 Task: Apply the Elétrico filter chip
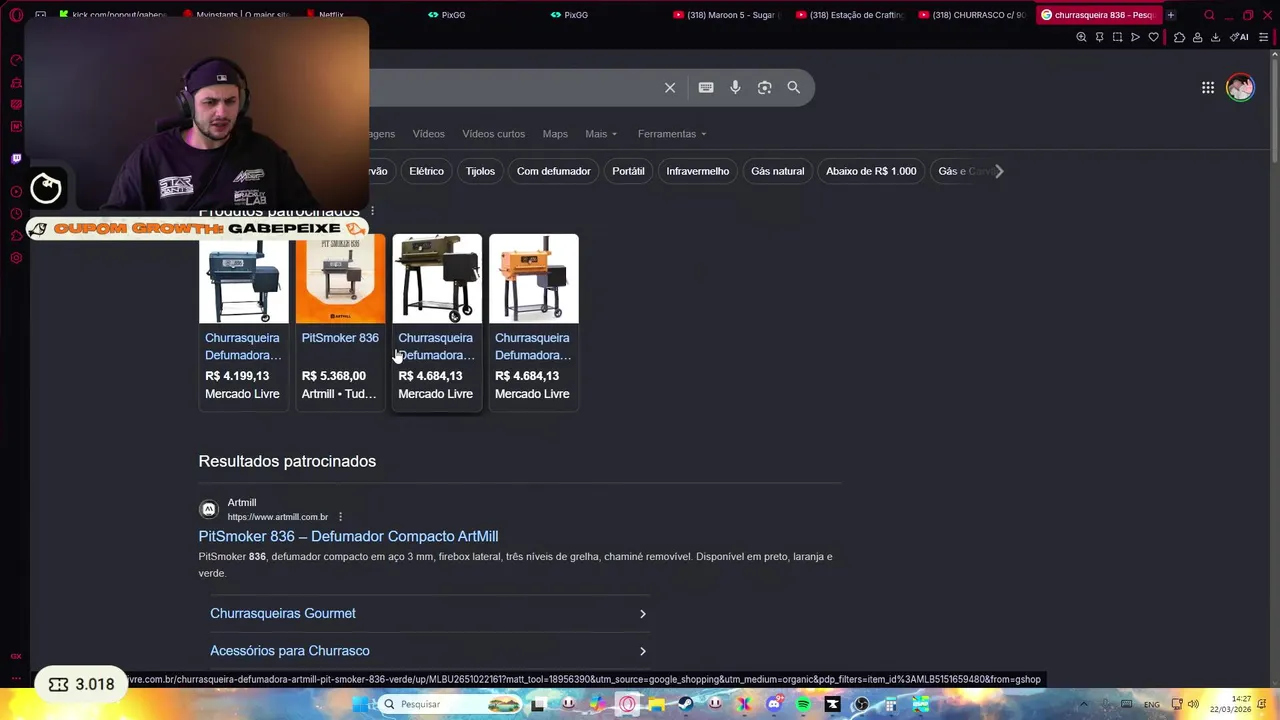coord(426,171)
